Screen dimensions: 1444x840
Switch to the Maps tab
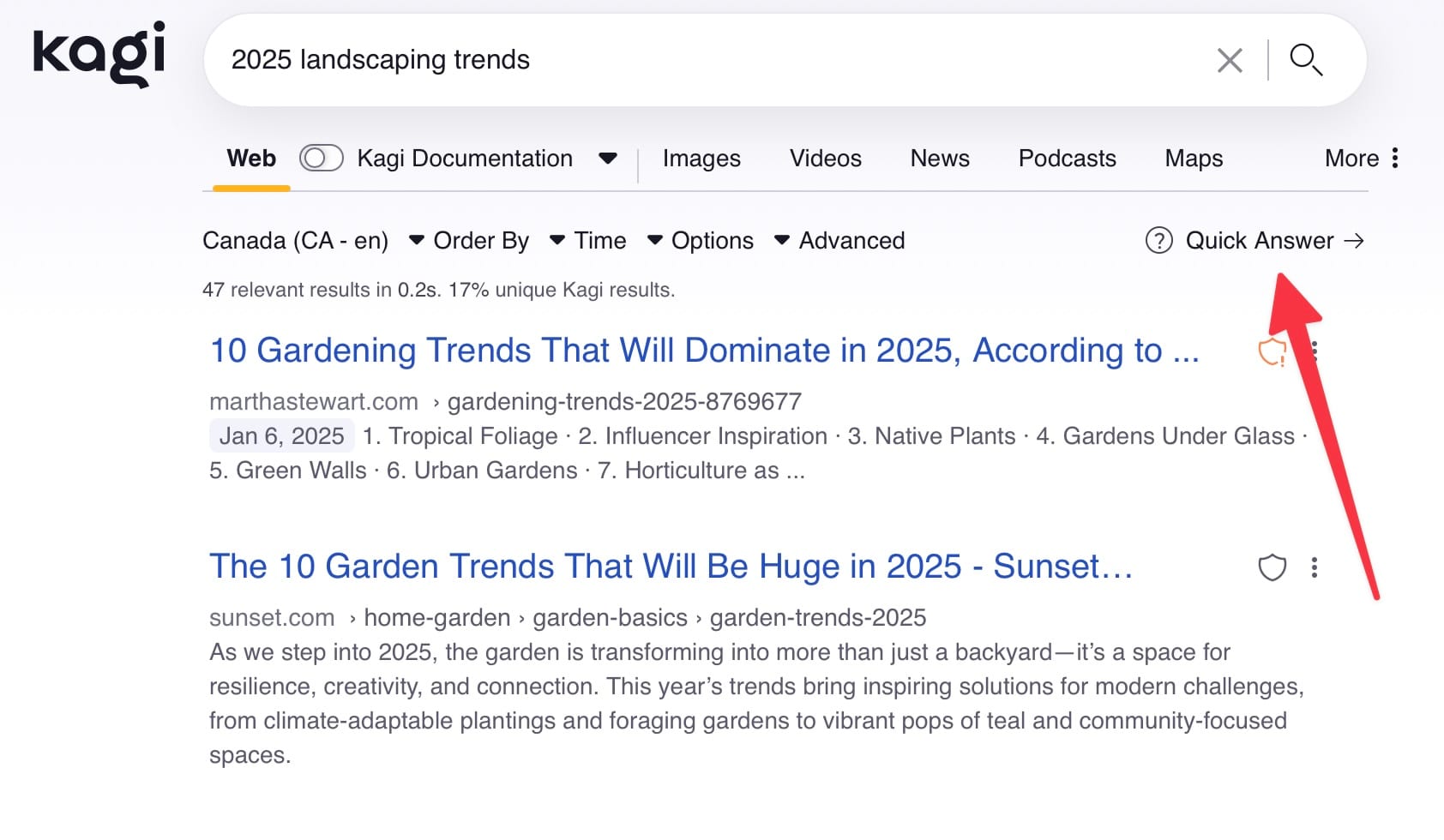tap(1194, 159)
